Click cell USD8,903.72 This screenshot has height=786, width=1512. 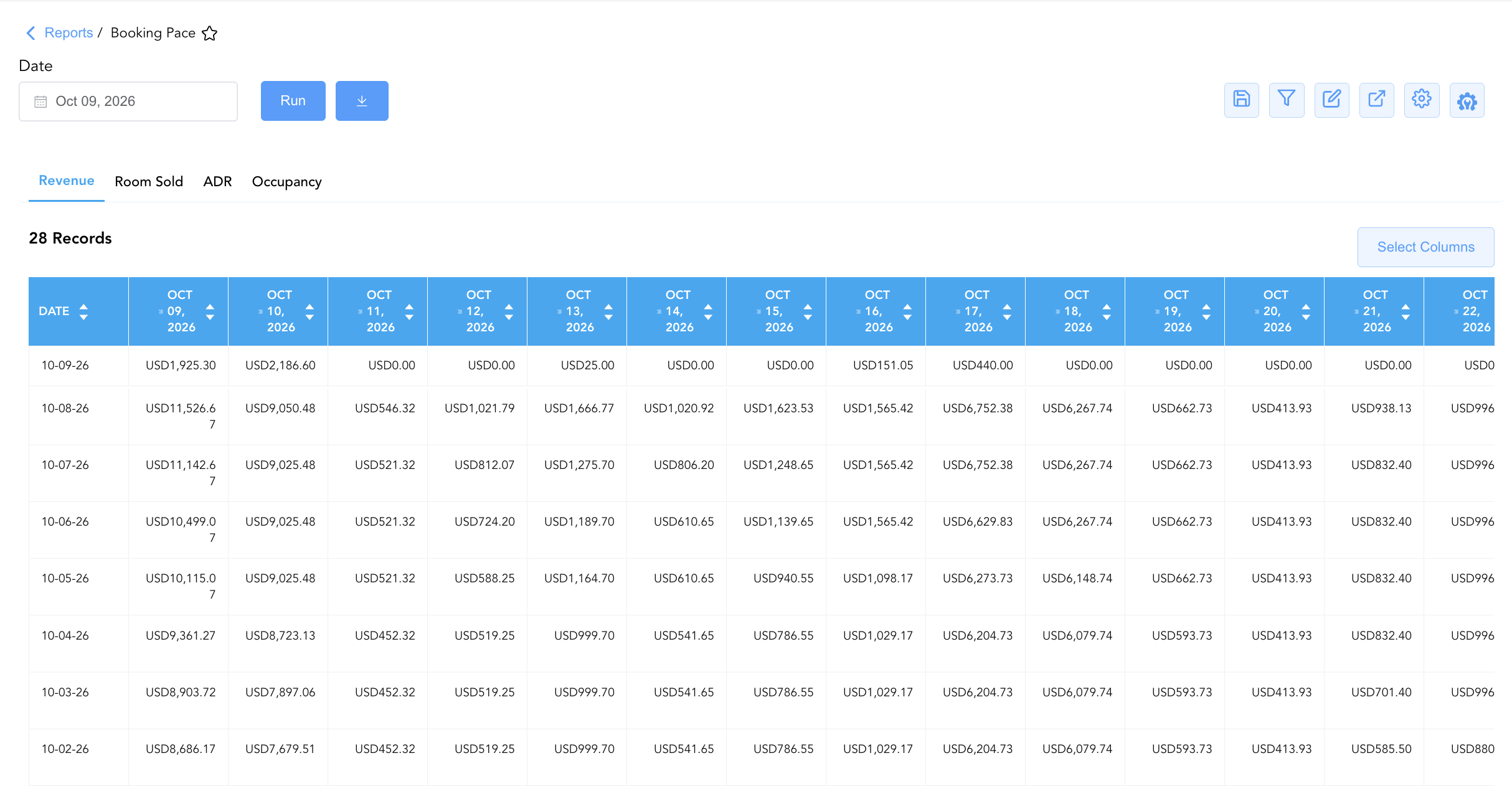[181, 693]
